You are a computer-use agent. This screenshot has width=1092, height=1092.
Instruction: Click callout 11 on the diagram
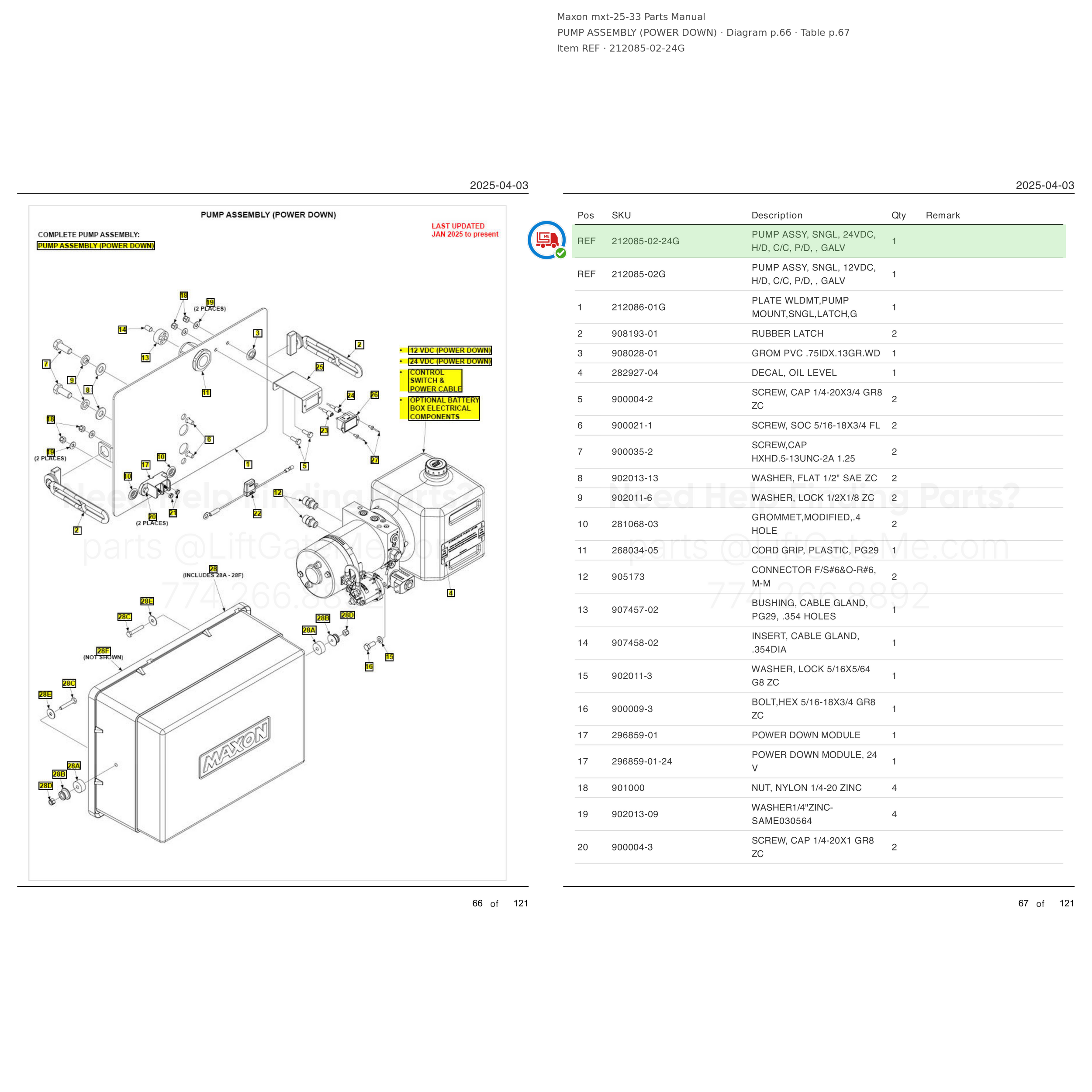pyautogui.click(x=206, y=392)
